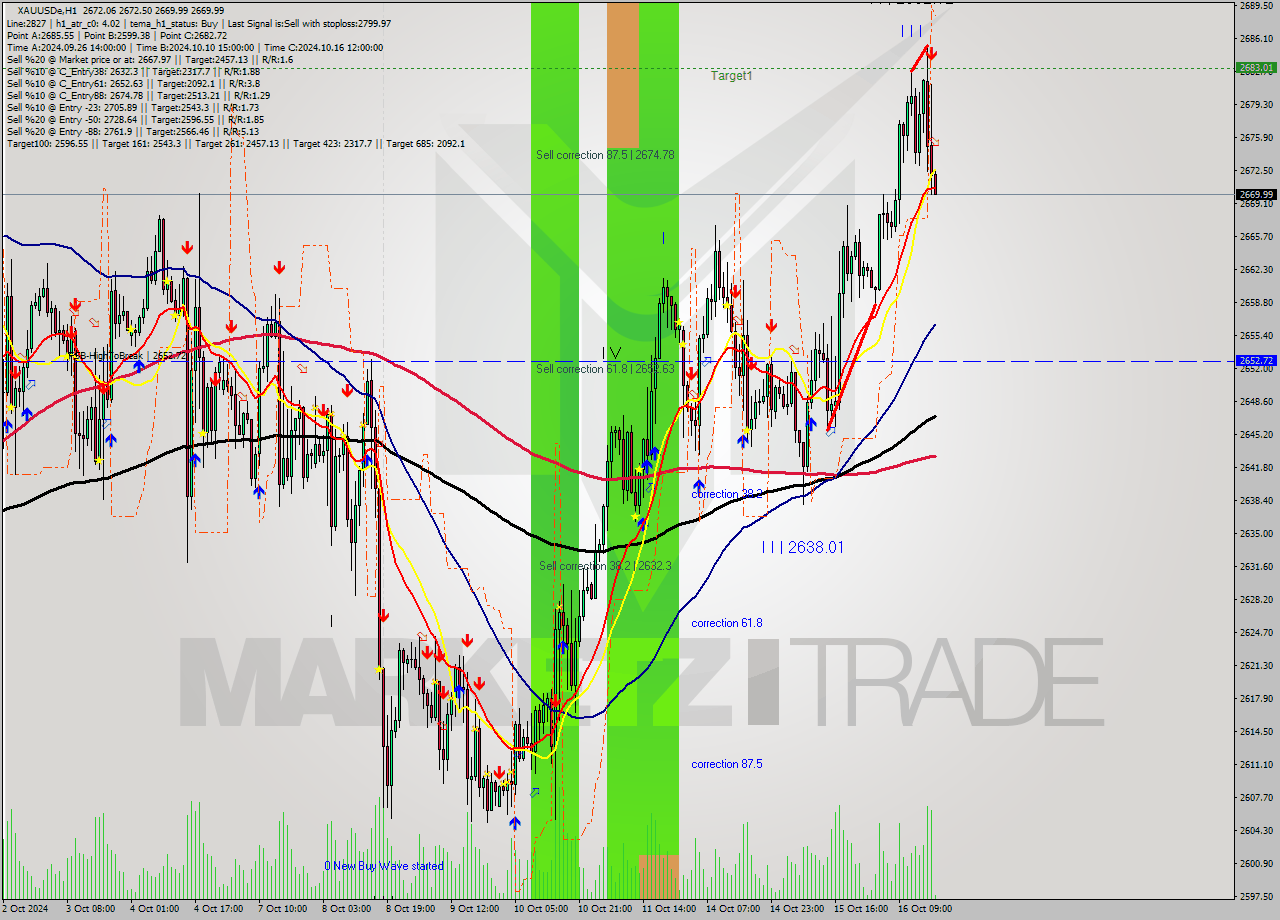Click the 'I I I | 2638.01' wave label
The width and height of the screenshot is (1280, 920).
[802, 547]
